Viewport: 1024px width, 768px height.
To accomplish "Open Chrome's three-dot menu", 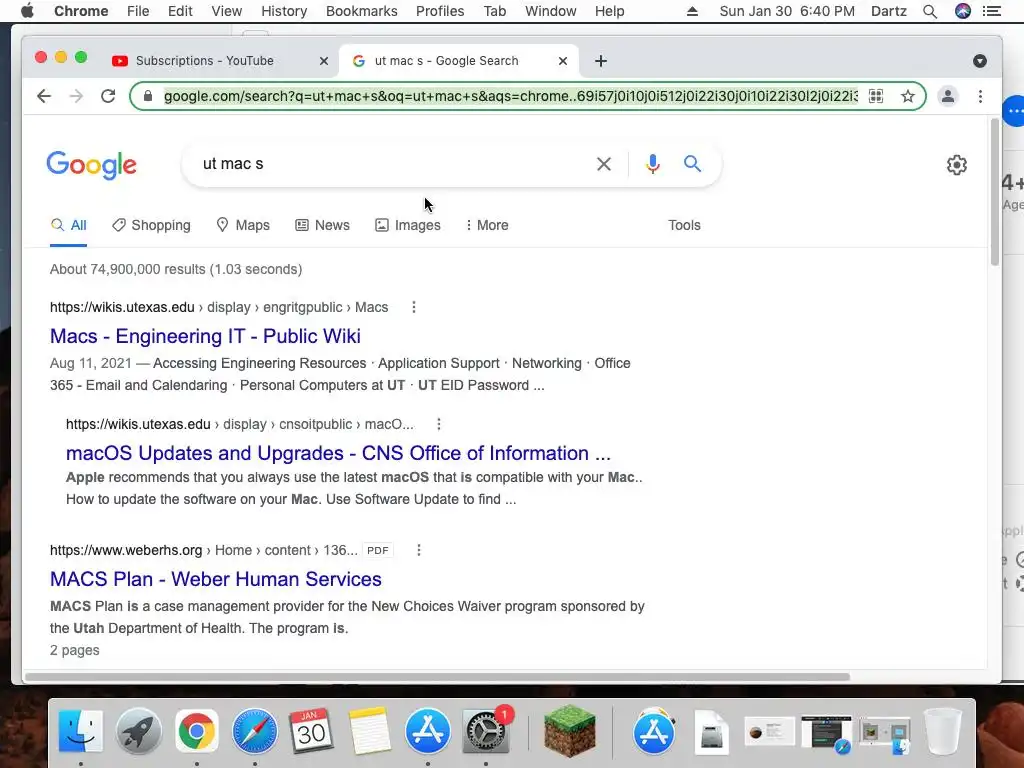I will (980, 96).
